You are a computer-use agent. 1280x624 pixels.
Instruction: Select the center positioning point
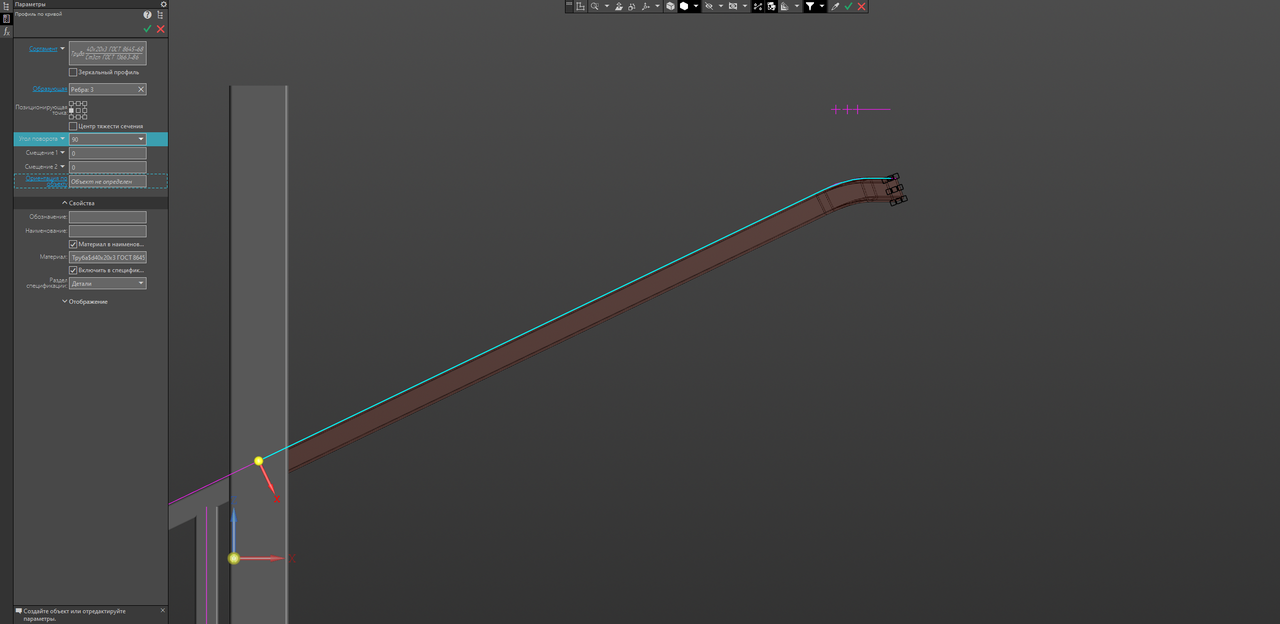(78, 110)
